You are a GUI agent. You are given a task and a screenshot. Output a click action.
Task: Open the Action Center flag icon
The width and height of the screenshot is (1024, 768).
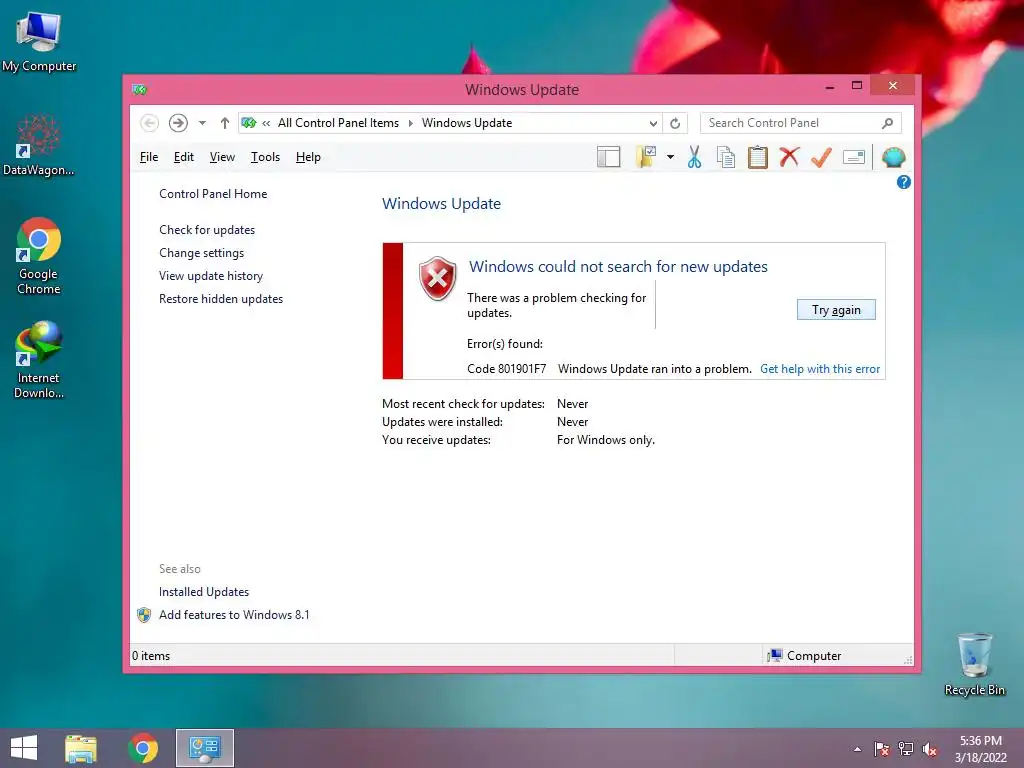tap(882, 749)
